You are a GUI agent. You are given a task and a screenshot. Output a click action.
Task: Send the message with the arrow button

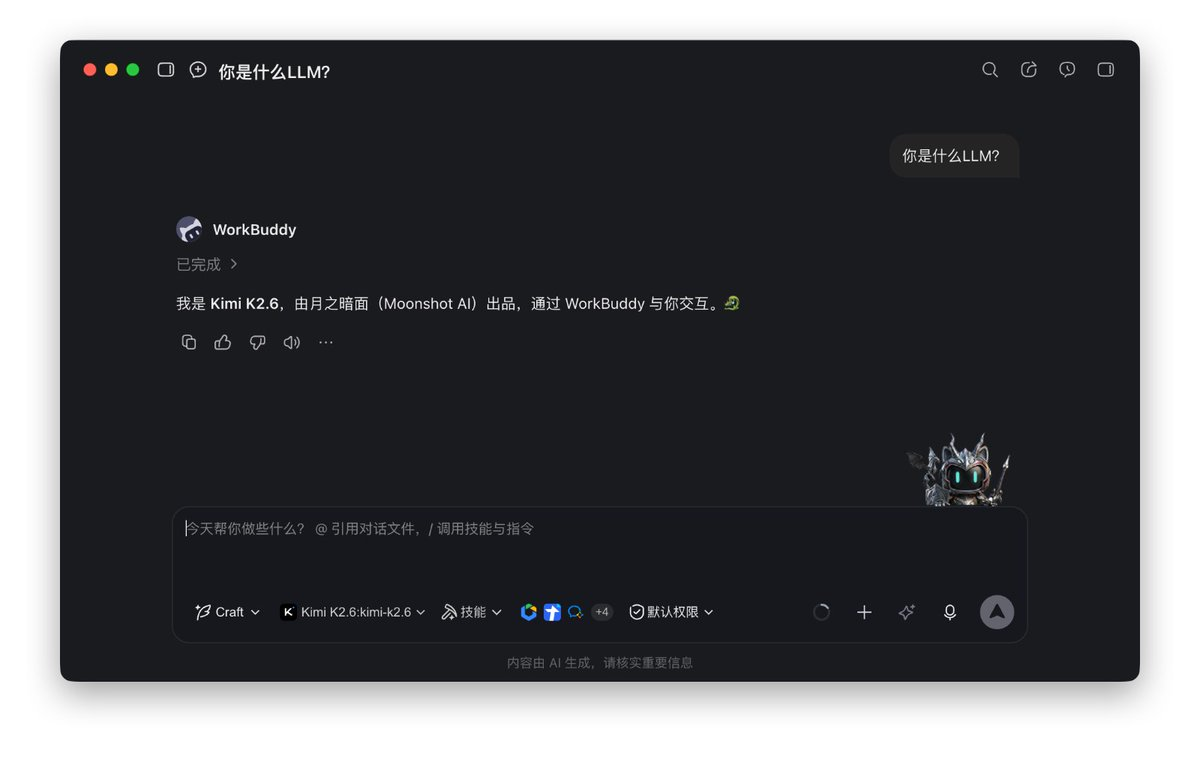(x=997, y=612)
